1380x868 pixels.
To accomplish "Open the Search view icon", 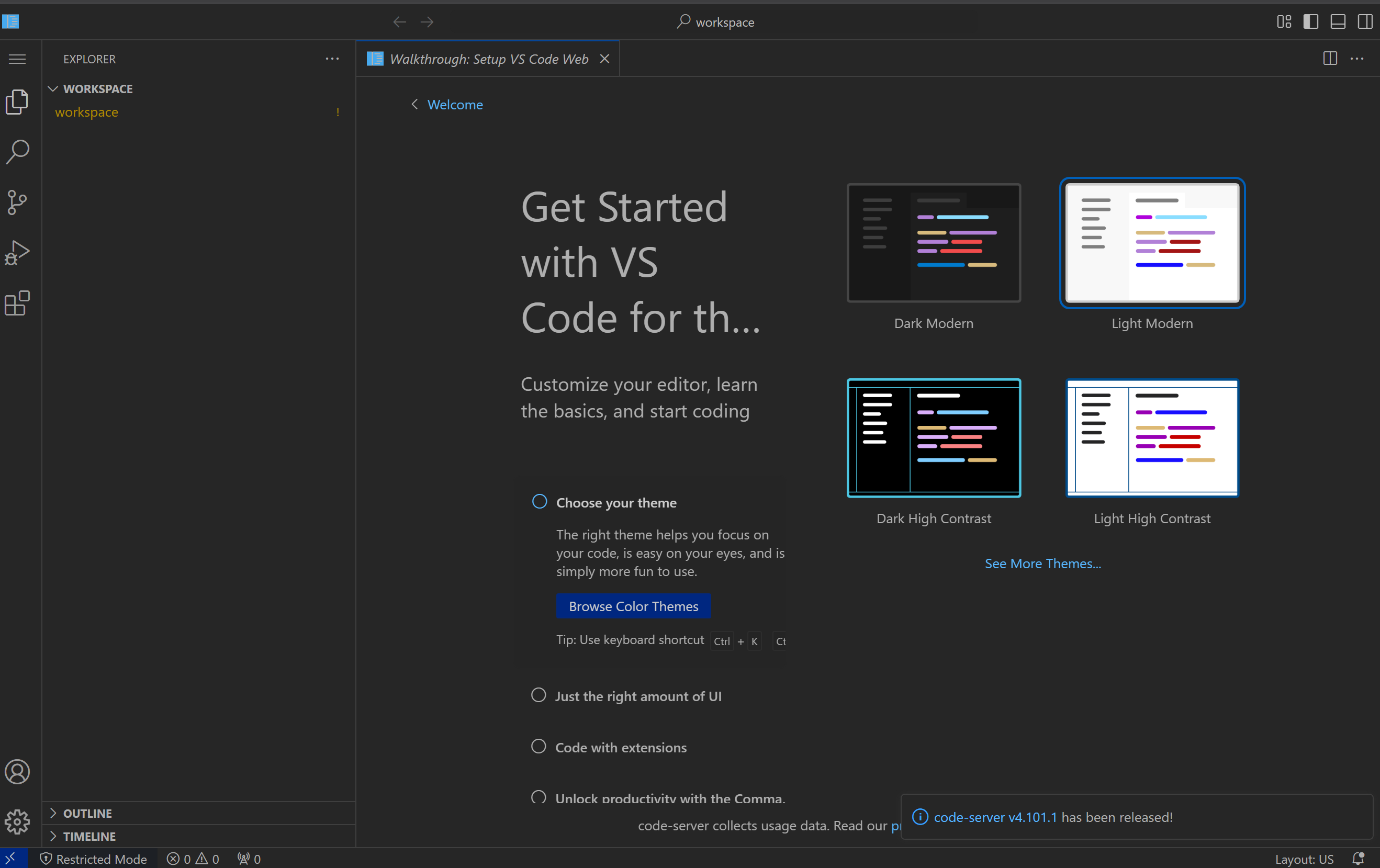I will point(17,152).
